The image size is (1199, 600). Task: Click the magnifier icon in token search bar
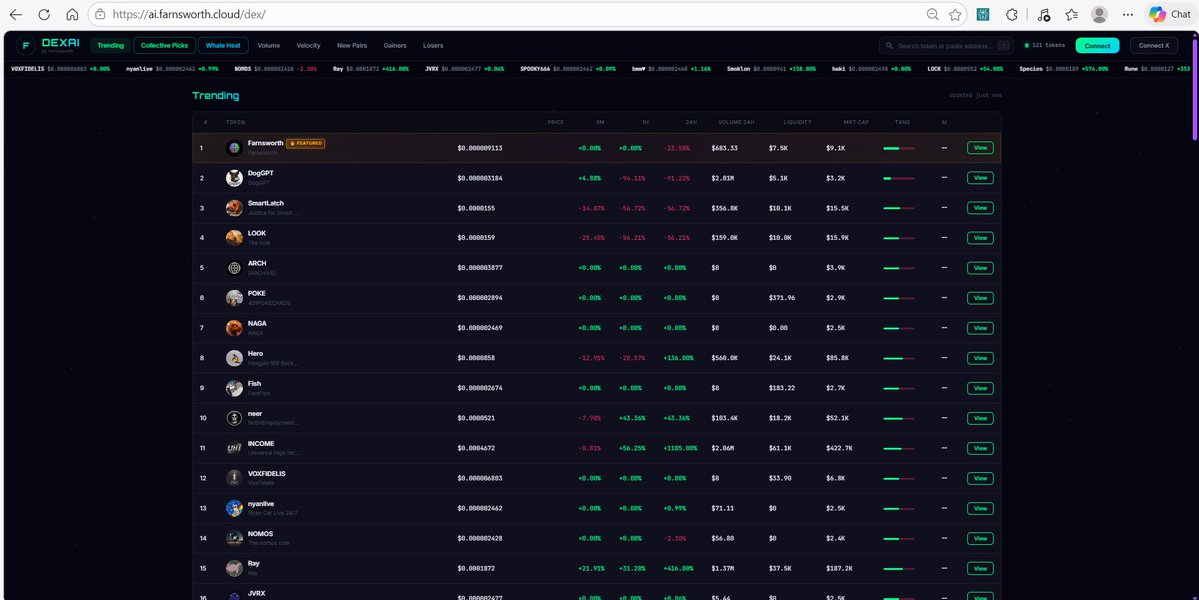pyautogui.click(x=887, y=45)
